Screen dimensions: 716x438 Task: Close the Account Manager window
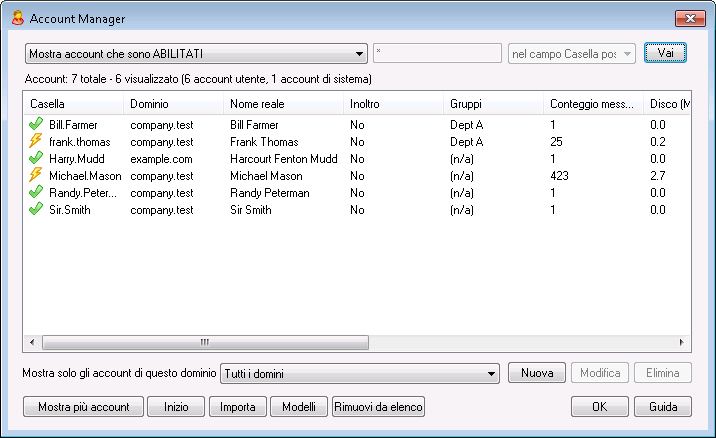point(690,18)
